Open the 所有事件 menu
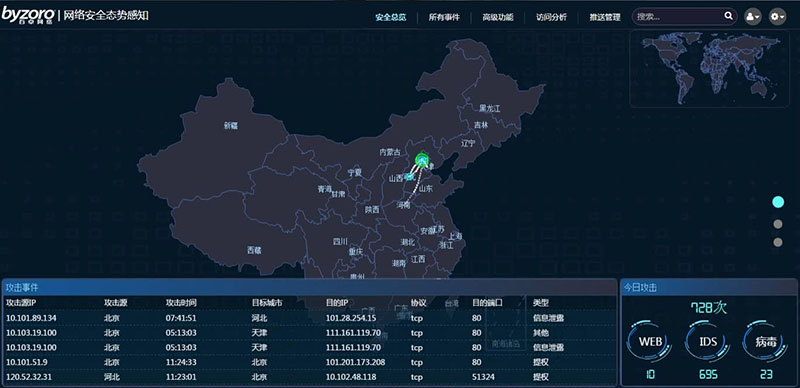This screenshot has height=388, width=800. point(444,17)
